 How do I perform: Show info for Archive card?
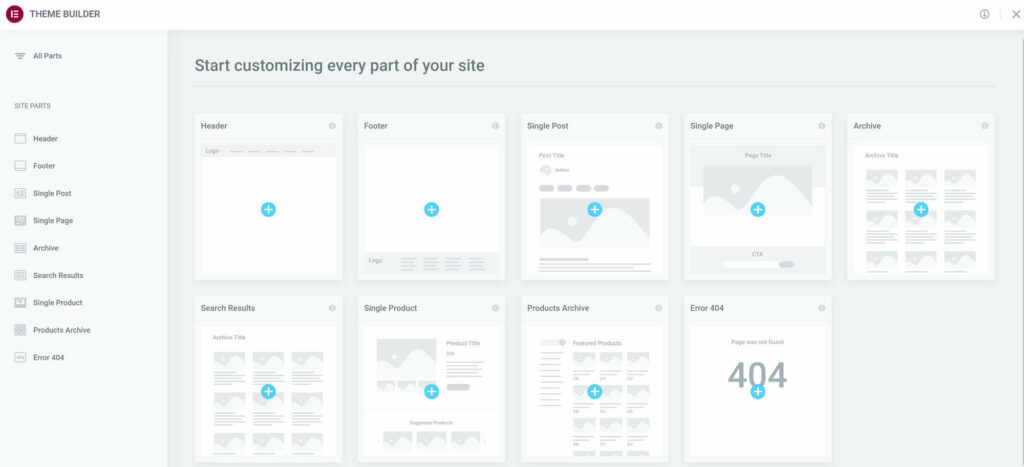point(985,126)
